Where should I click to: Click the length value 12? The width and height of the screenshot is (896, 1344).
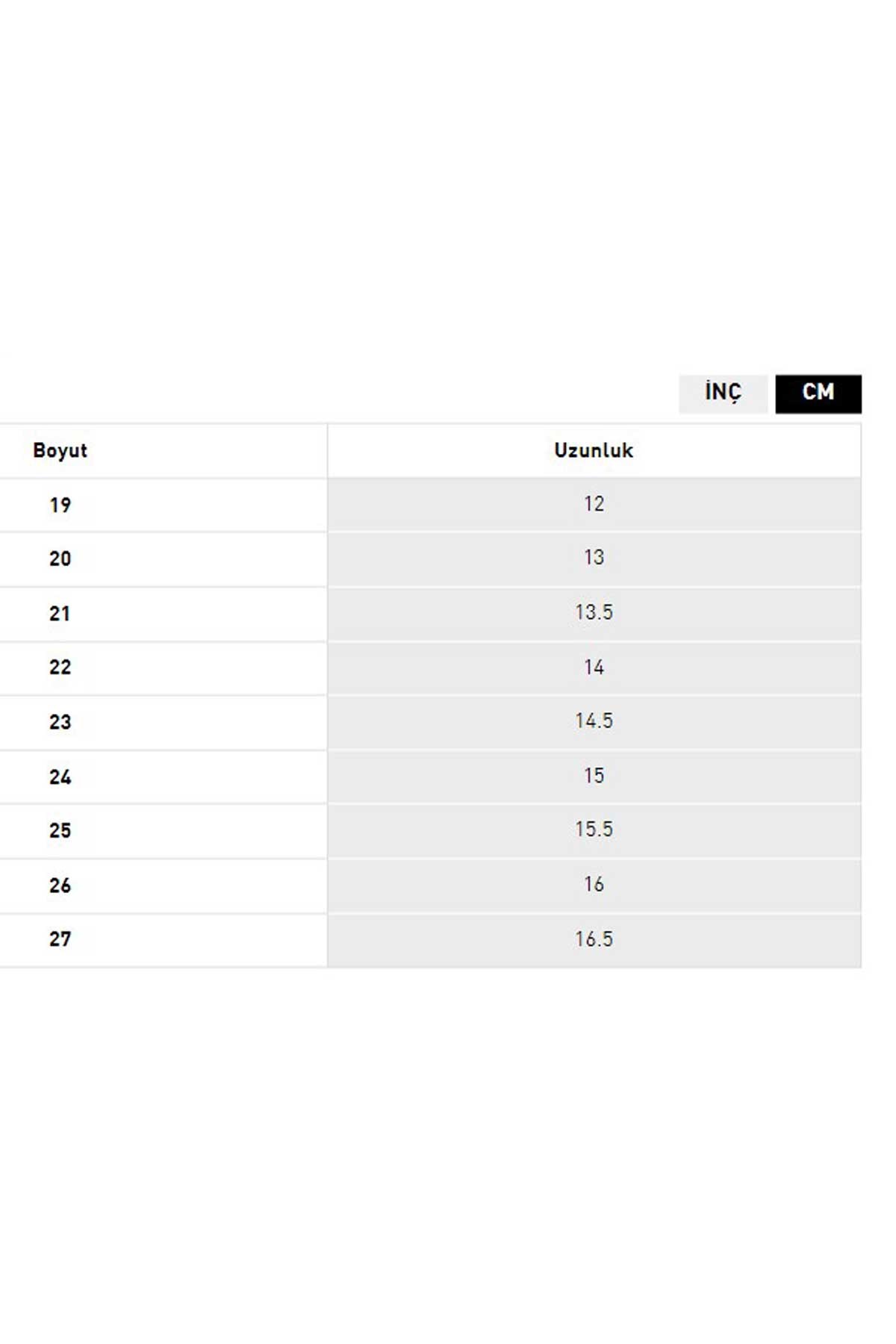coord(594,505)
